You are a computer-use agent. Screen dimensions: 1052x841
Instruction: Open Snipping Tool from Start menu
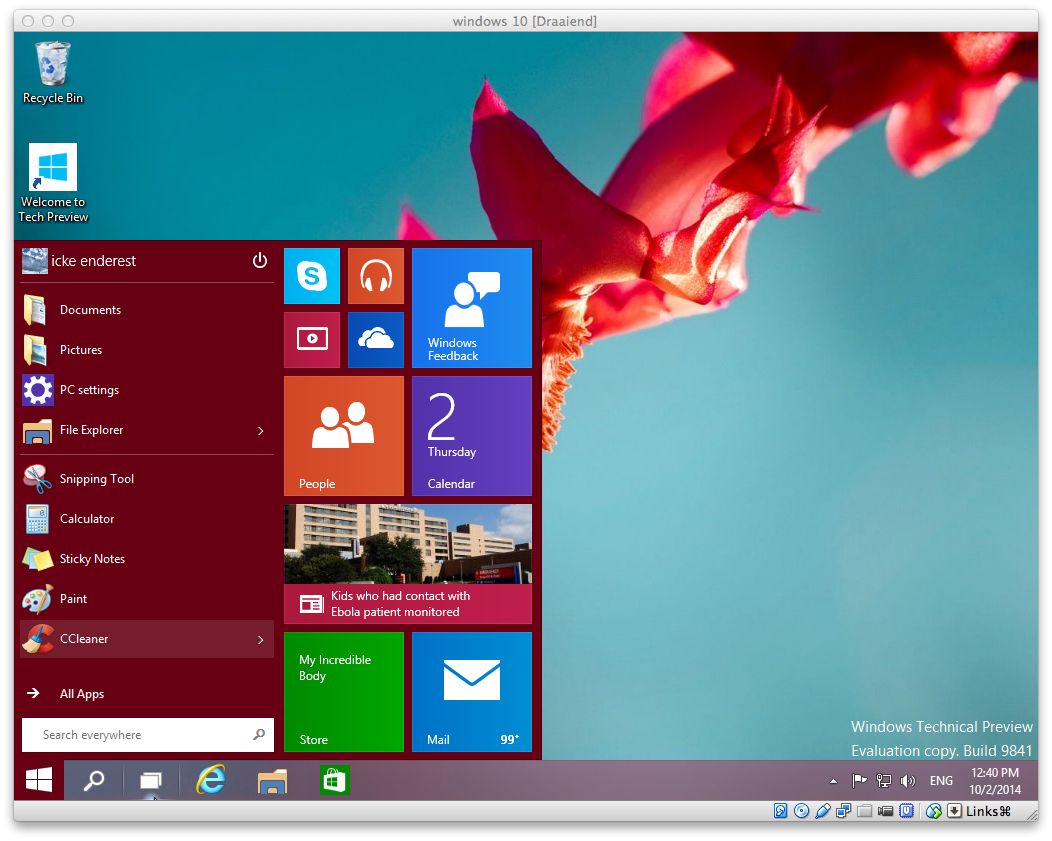pos(96,479)
